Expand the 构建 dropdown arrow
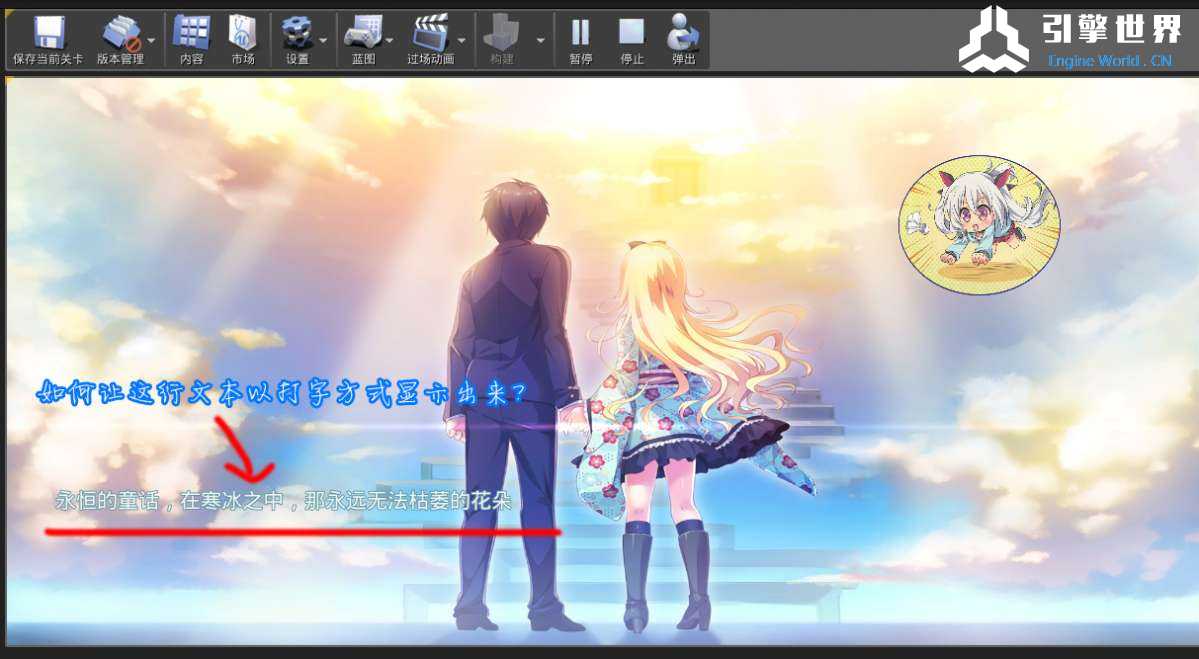 pyautogui.click(x=541, y=40)
